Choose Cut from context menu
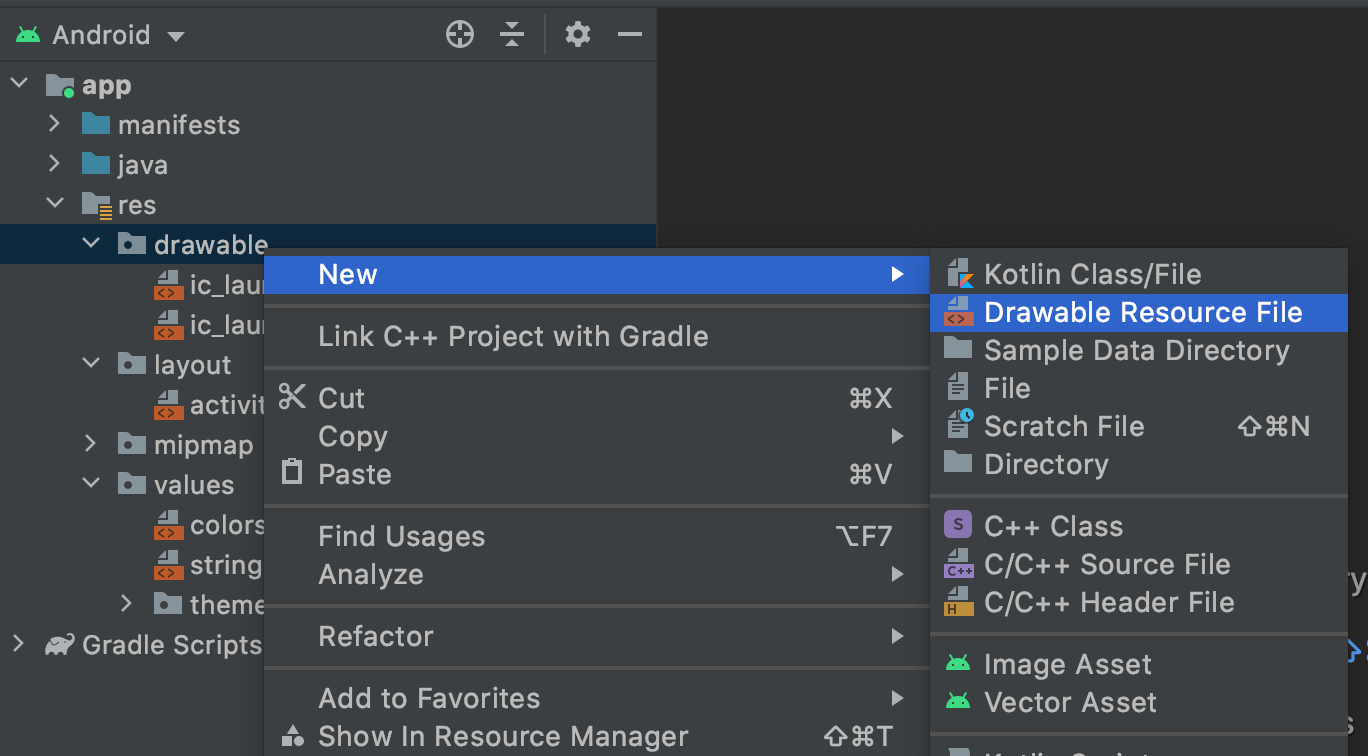 click(x=597, y=398)
